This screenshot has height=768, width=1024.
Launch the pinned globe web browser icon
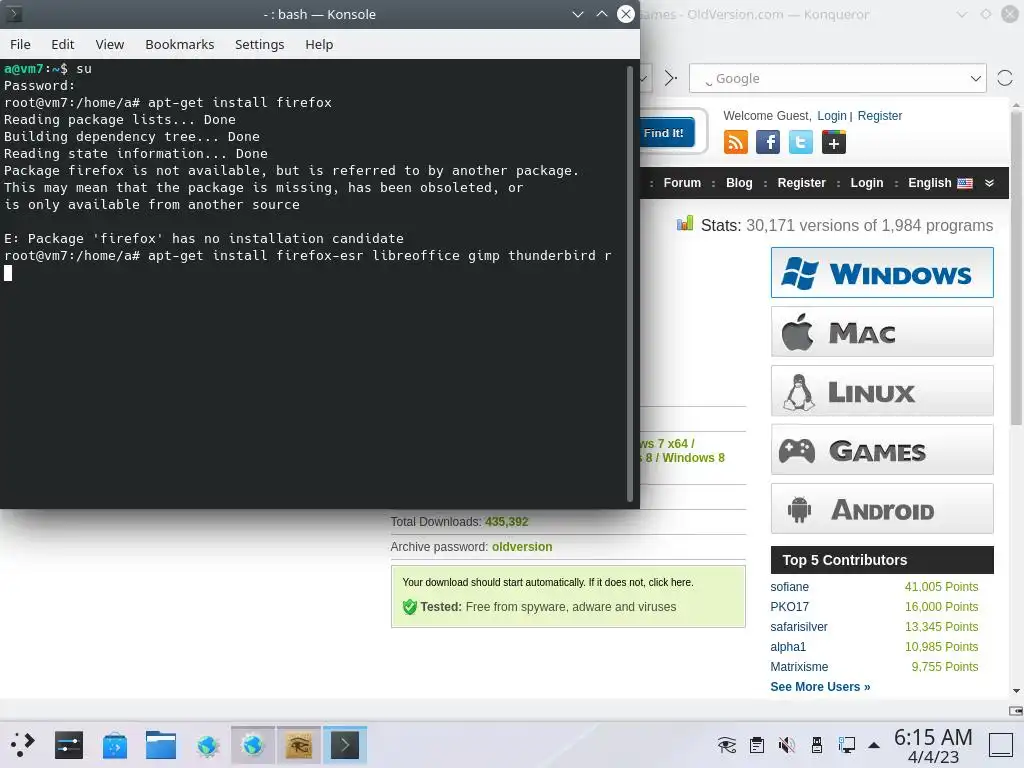click(x=207, y=744)
